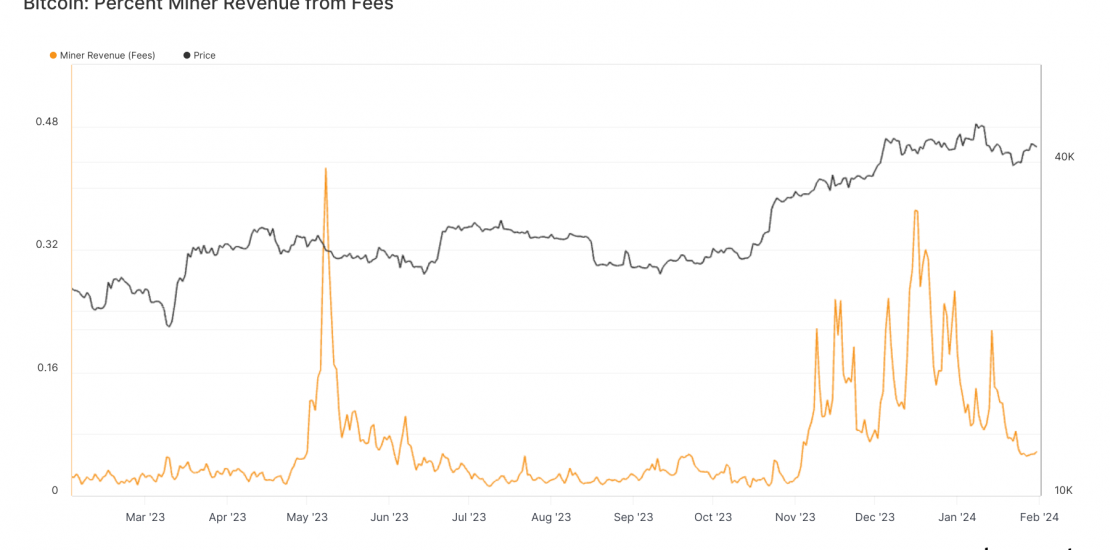Click the chart title about Miner Revenue
Screen dimensions: 1110x550
click(x=208, y=6)
